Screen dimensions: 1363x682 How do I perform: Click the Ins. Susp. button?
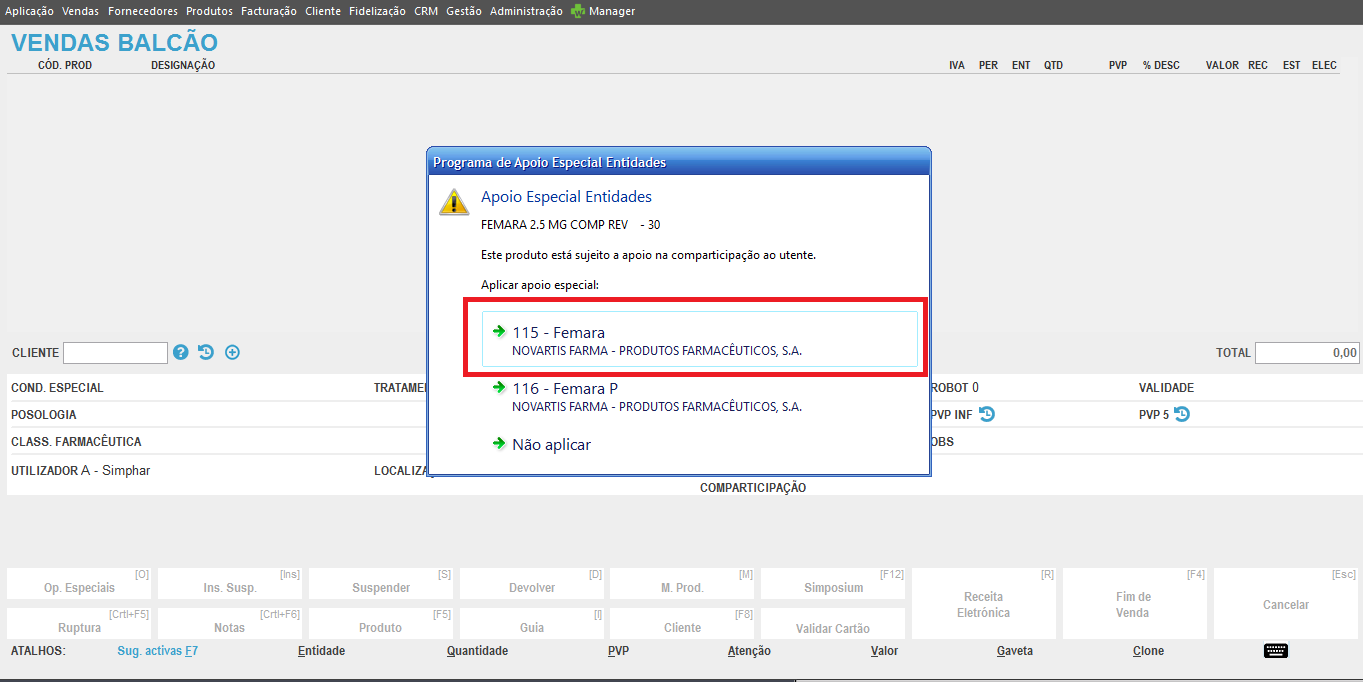pyautogui.click(x=231, y=584)
